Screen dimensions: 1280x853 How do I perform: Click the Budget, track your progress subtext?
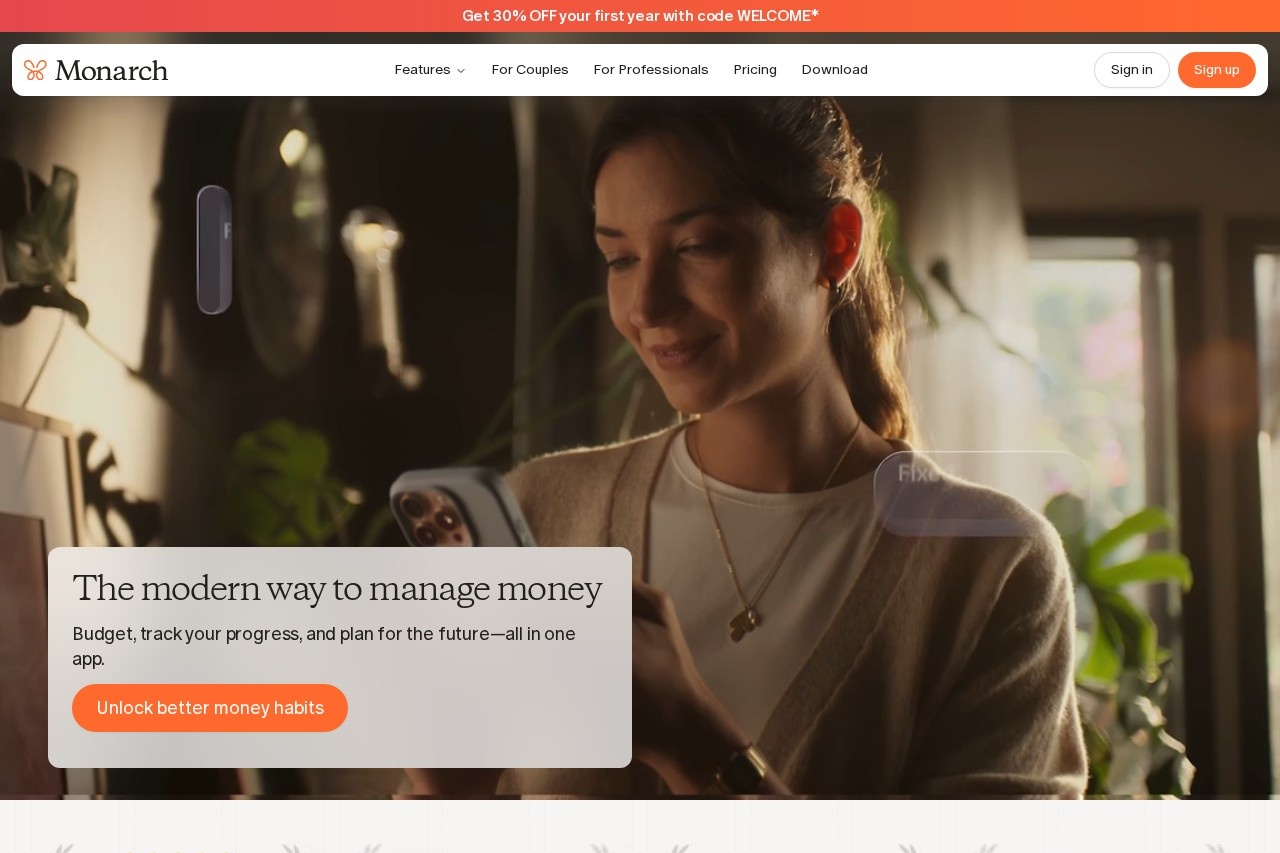[324, 646]
